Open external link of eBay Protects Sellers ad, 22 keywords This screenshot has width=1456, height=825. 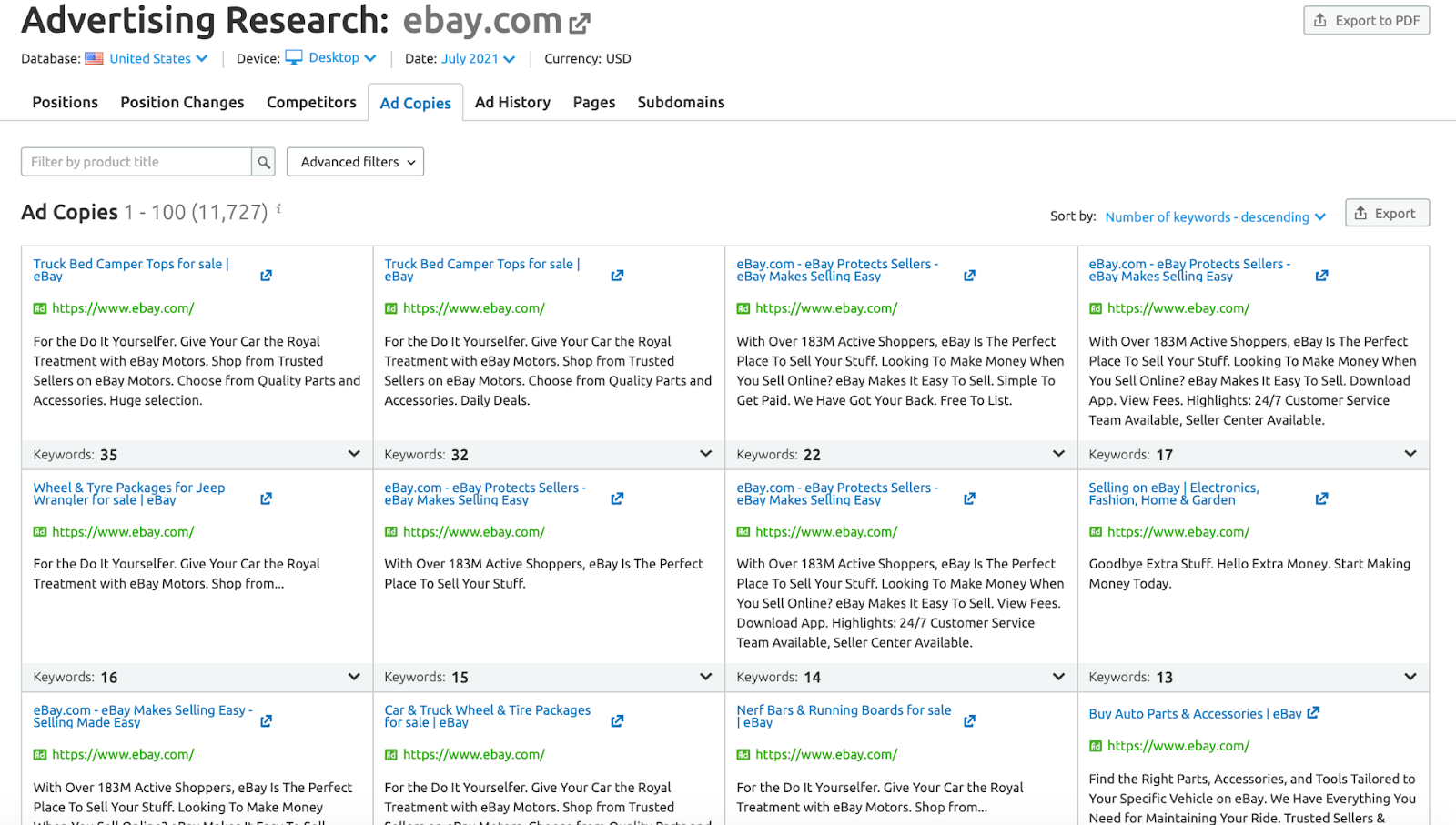point(969,276)
